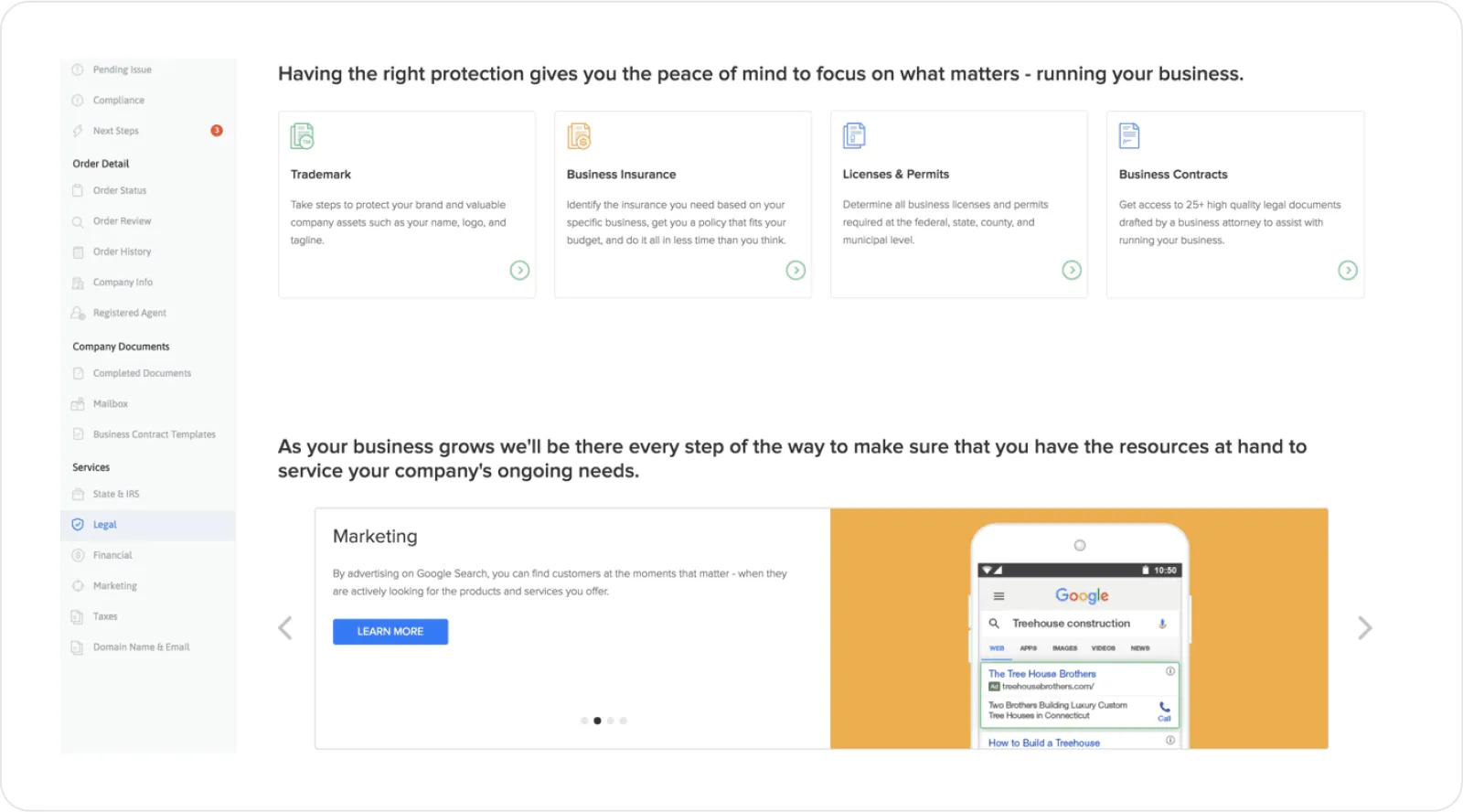Click the microphone icon in Google search mockup
This screenshot has height=812, width=1463.
click(x=1162, y=624)
